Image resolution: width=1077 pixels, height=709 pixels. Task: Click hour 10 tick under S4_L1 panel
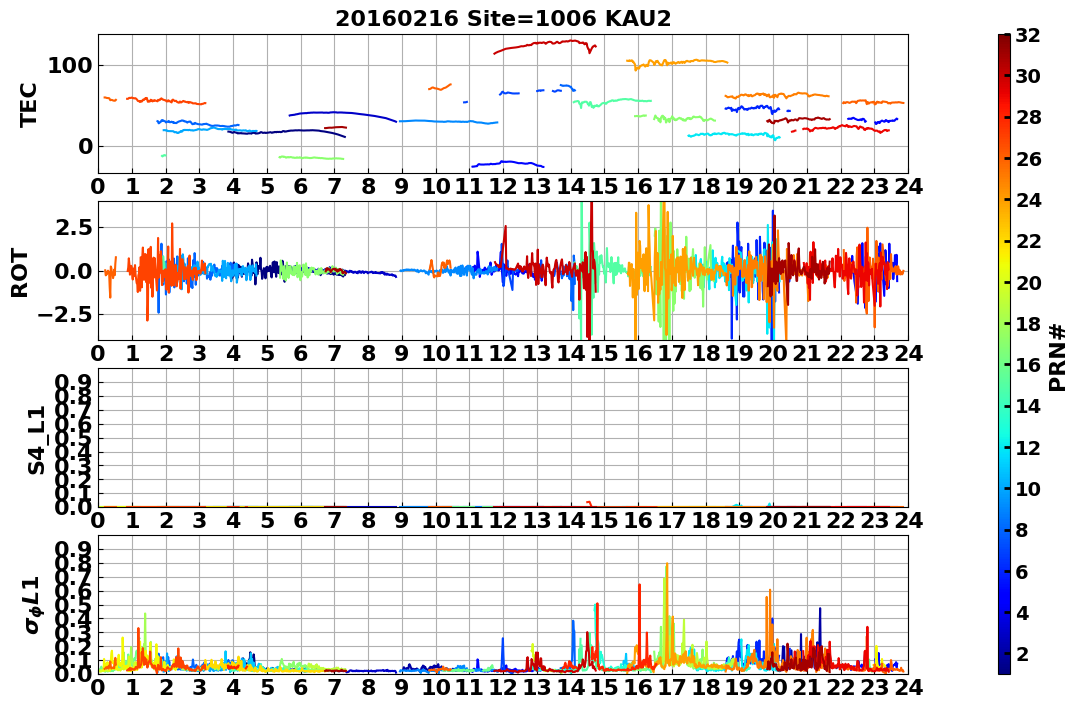pos(435,520)
